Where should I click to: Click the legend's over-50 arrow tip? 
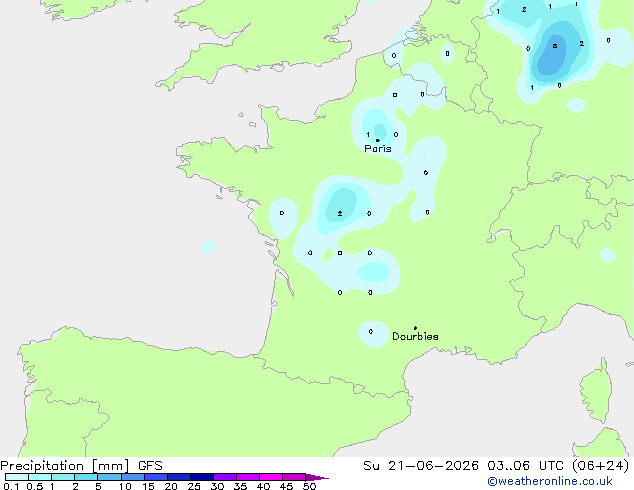pyautogui.click(x=317, y=477)
